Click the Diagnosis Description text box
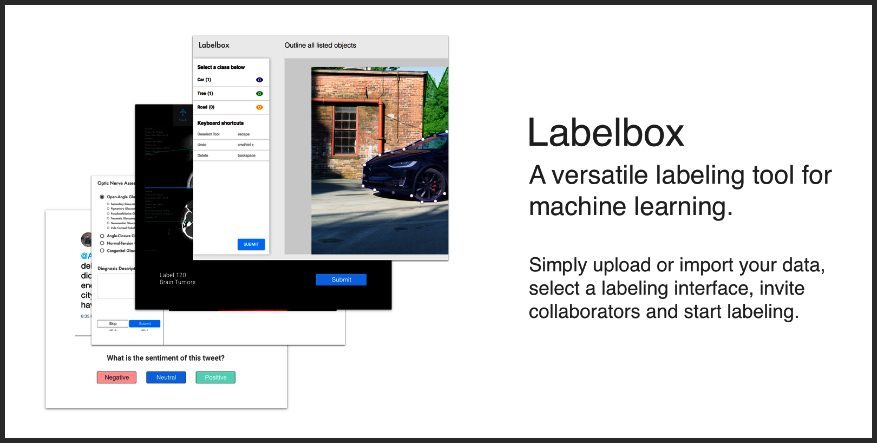877x443 pixels. coord(116,286)
